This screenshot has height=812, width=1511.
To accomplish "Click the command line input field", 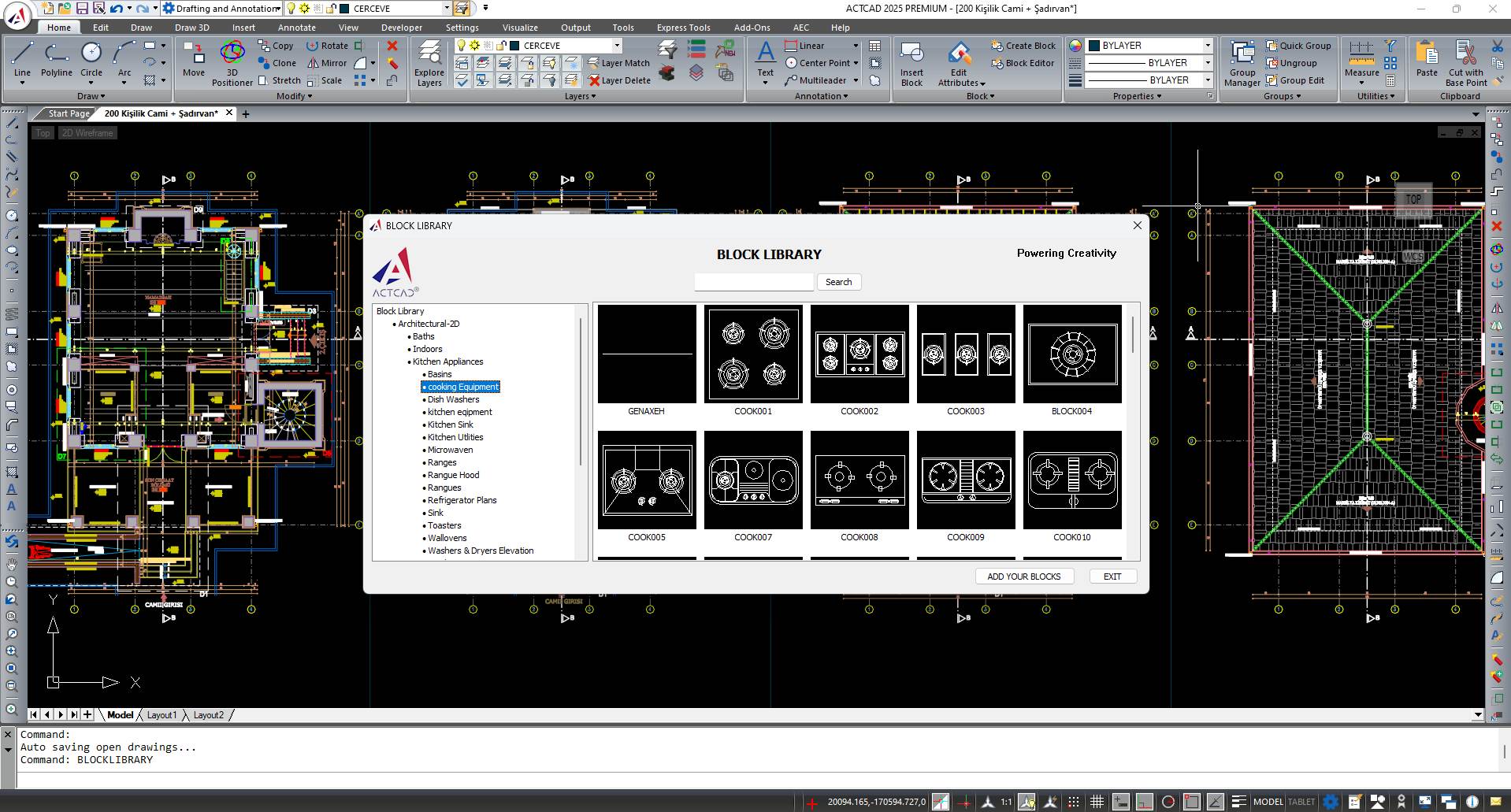I will [756, 780].
